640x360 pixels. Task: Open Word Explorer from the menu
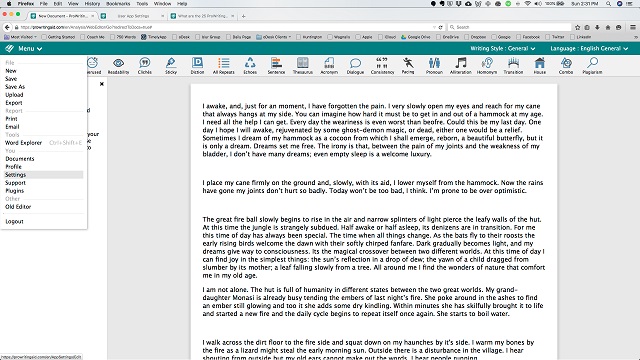pos(23,143)
